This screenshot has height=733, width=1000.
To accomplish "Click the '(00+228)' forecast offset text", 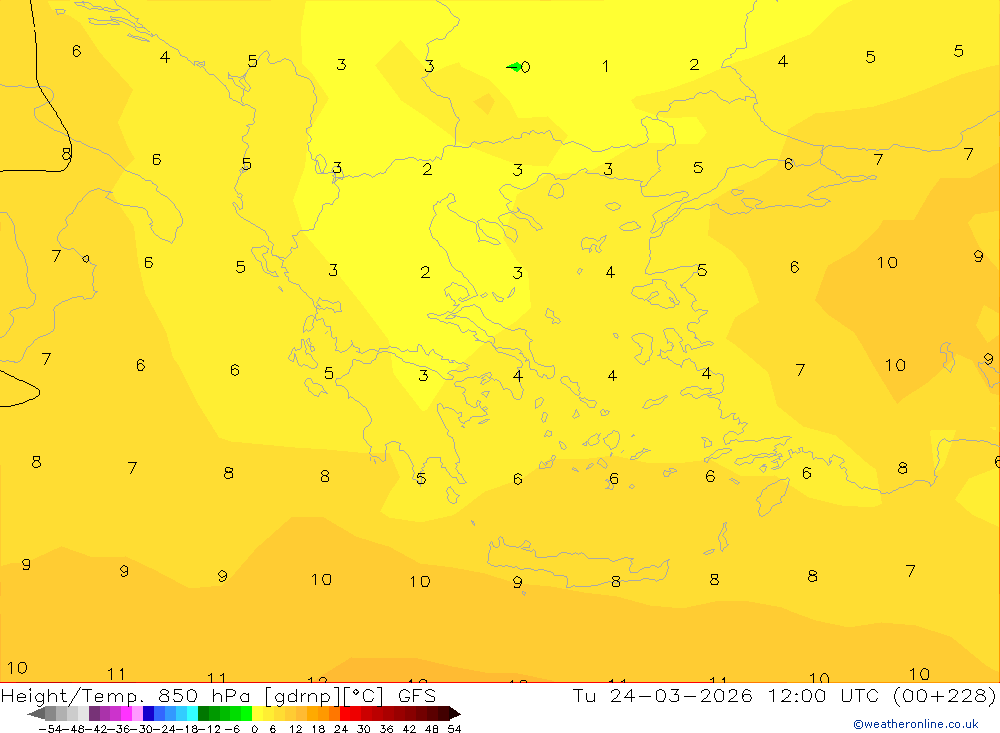I will (x=944, y=695).
